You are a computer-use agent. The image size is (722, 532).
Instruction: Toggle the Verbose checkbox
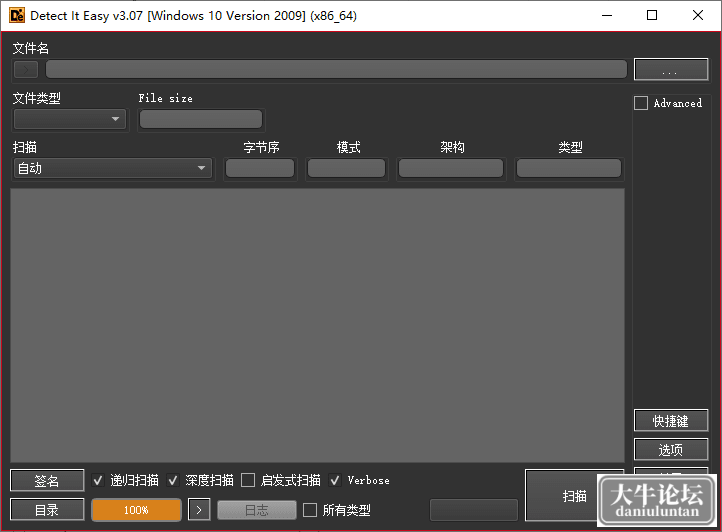(x=335, y=480)
